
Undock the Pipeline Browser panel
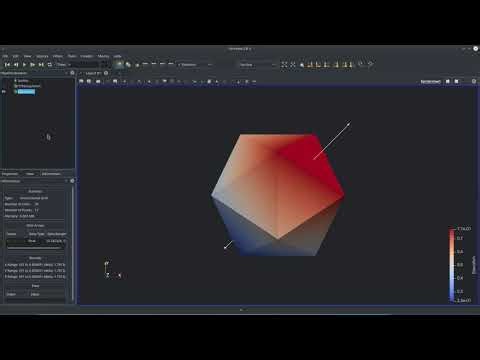coord(66,73)
